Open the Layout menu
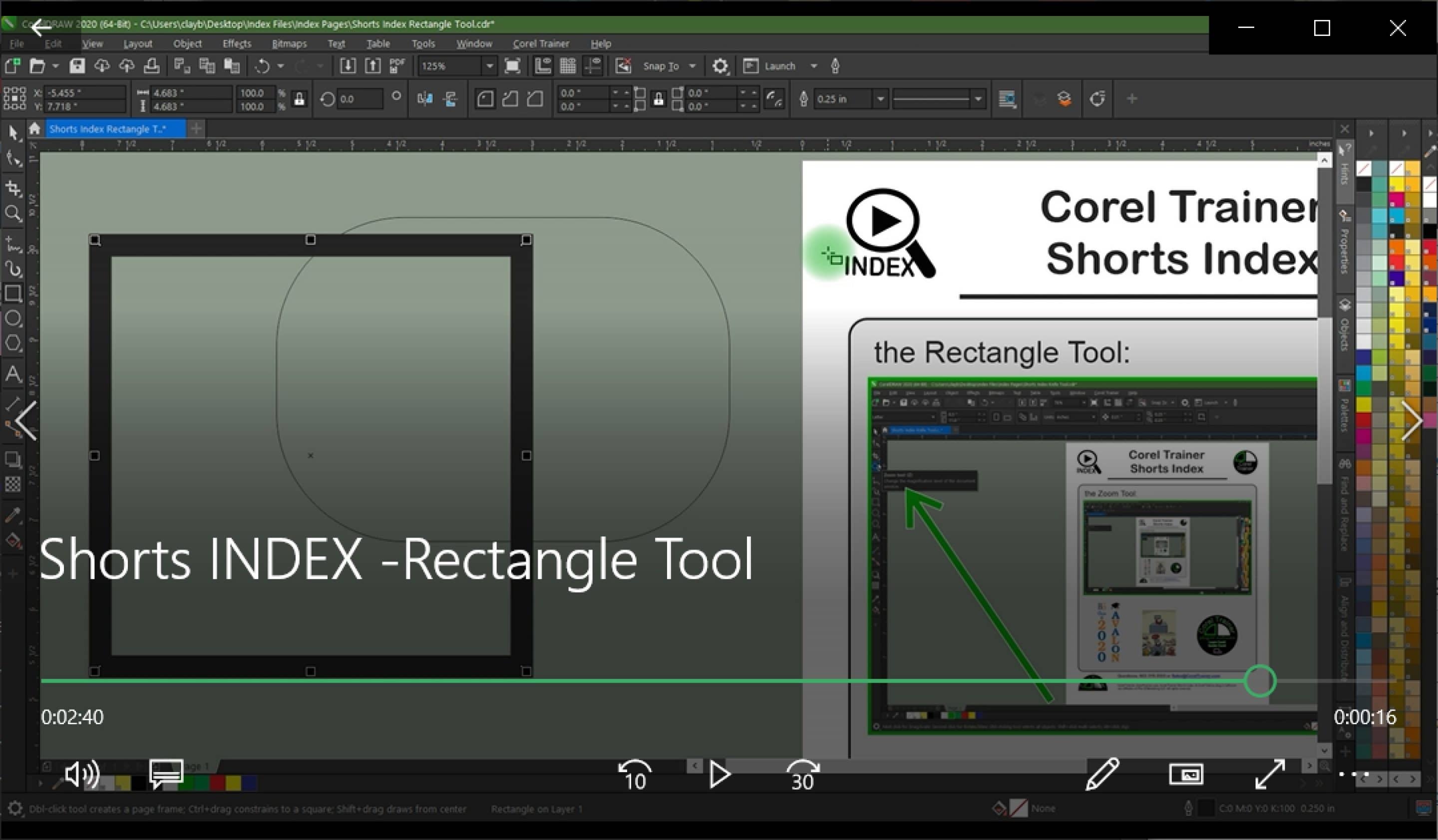This screenshot has width=1438, height=840. click(x=137, y=43)
